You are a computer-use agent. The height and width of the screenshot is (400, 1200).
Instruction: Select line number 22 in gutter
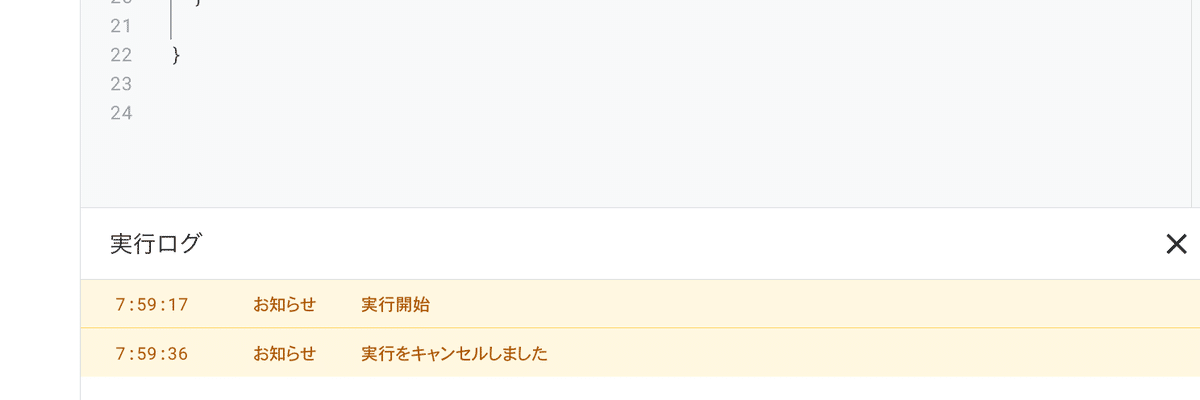click(x=121, y=55)
